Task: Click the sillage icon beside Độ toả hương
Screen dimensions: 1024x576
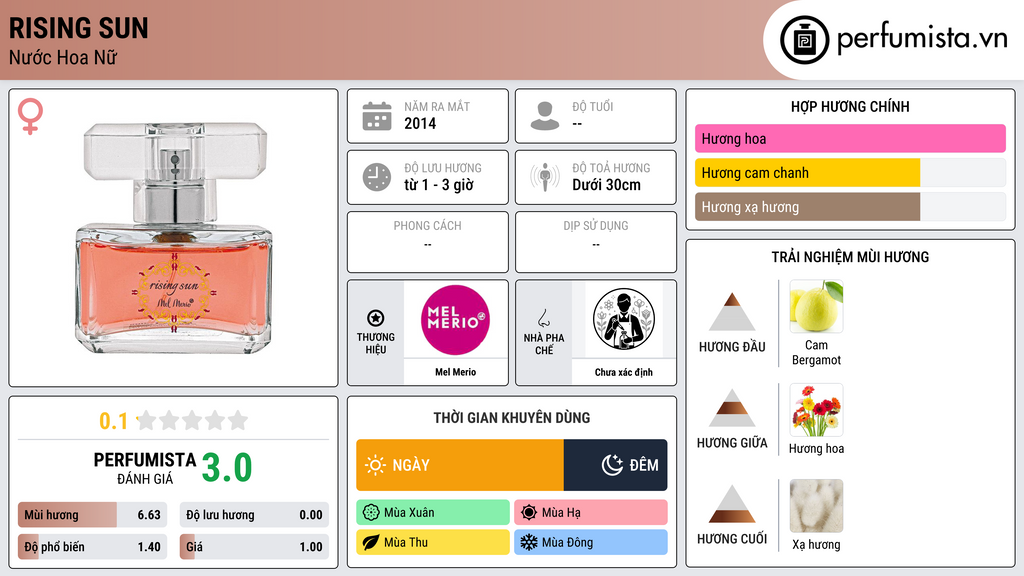Action: [545, 177]
